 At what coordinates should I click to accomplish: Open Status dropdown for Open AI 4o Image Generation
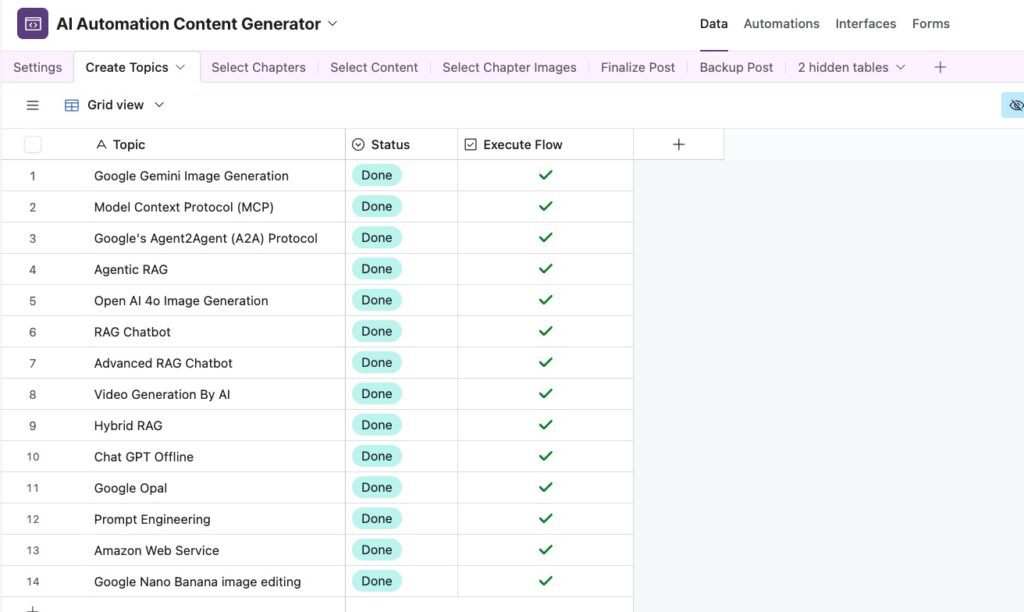377,300
